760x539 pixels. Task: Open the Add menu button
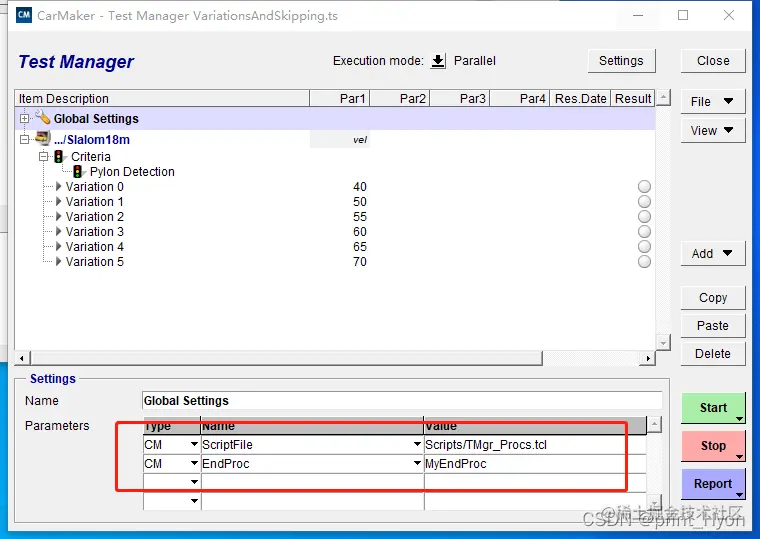(712, 254)
